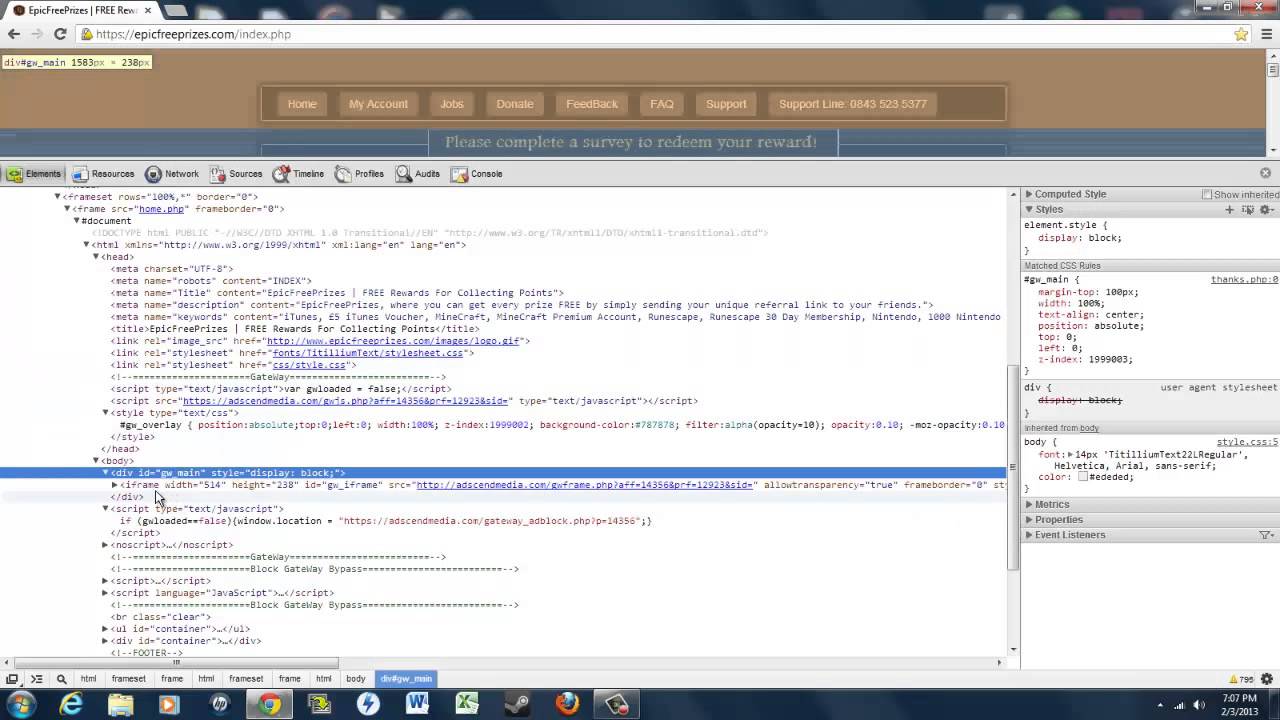Add a new style rule plus icon
This screenshot has height=720, width=1280.
[x=1230, y=210]
